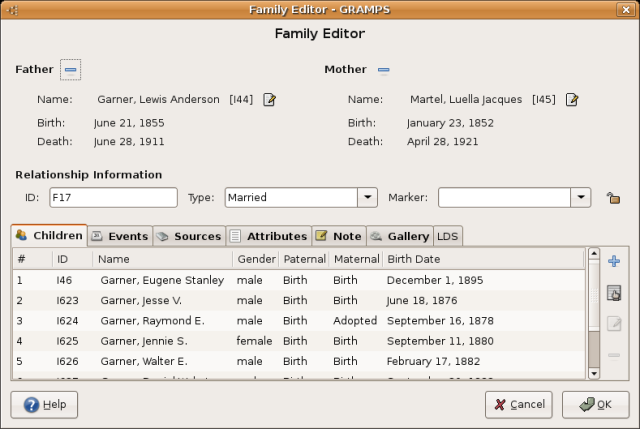Click the family ID field F17

point(112,198)
